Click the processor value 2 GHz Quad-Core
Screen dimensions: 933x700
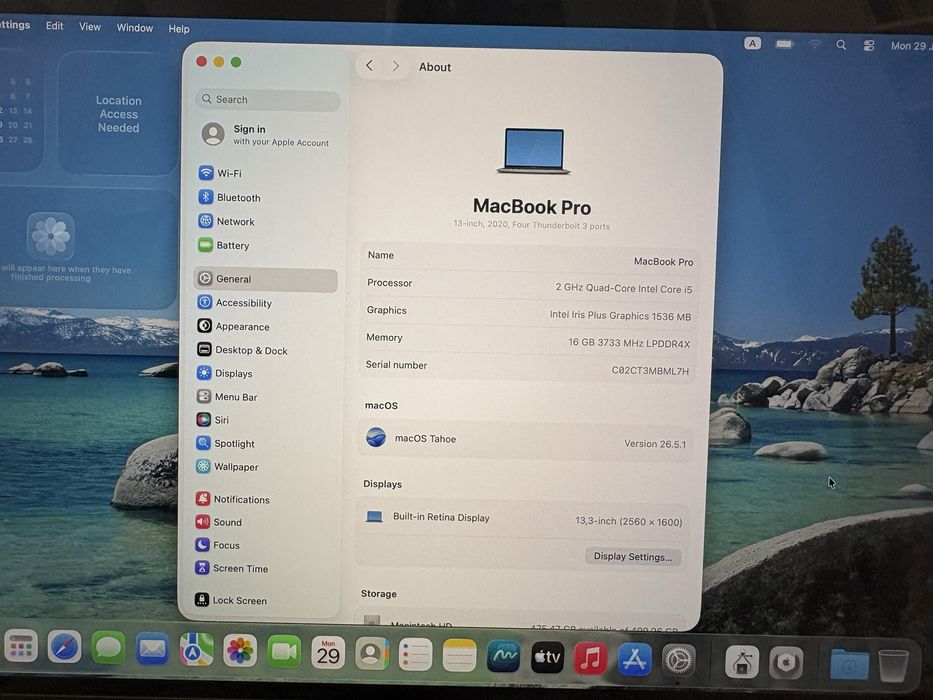(x=624, y=289)
